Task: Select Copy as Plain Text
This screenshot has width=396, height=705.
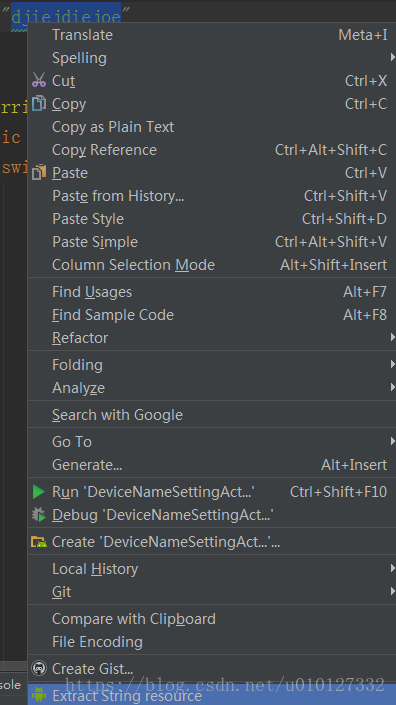Action: tap(212, 127)
